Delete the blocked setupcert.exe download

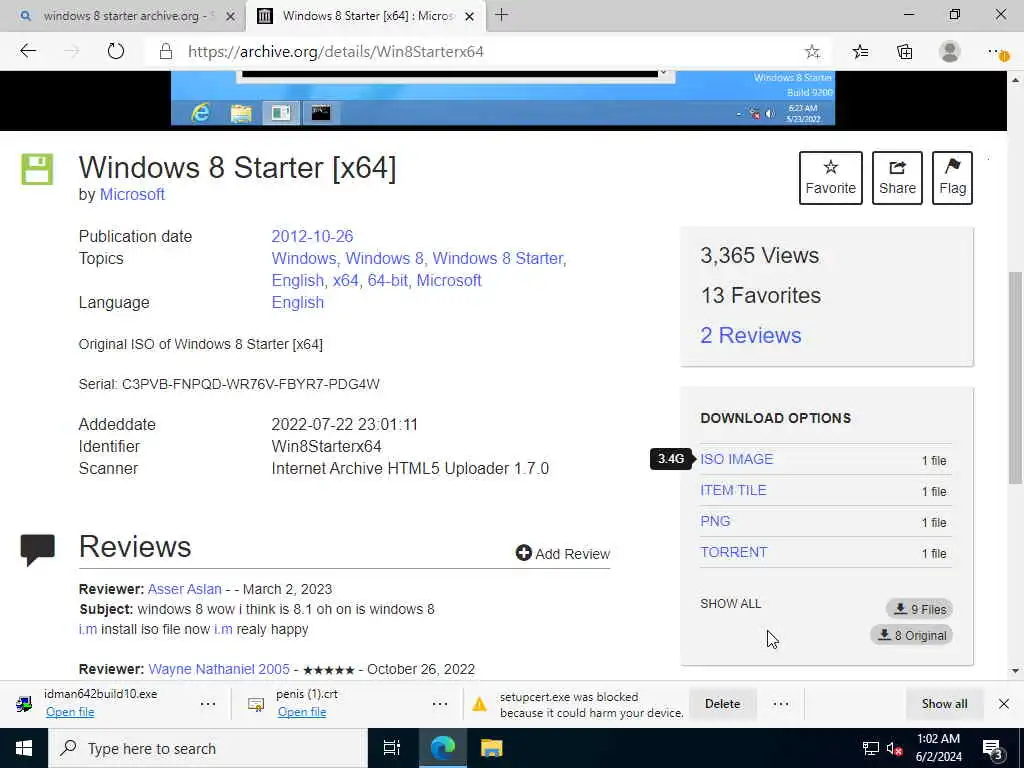(x=722, y=704)
